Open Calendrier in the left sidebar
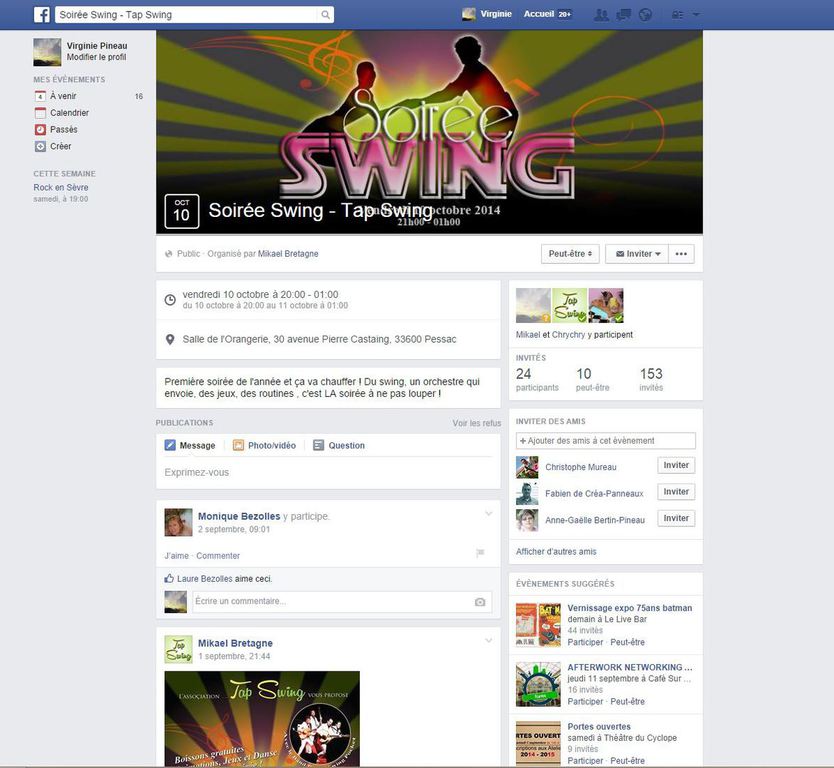Image resolution: width=834 pixels, height=768 pixels. pyautogui.click(x=69, y=113)
